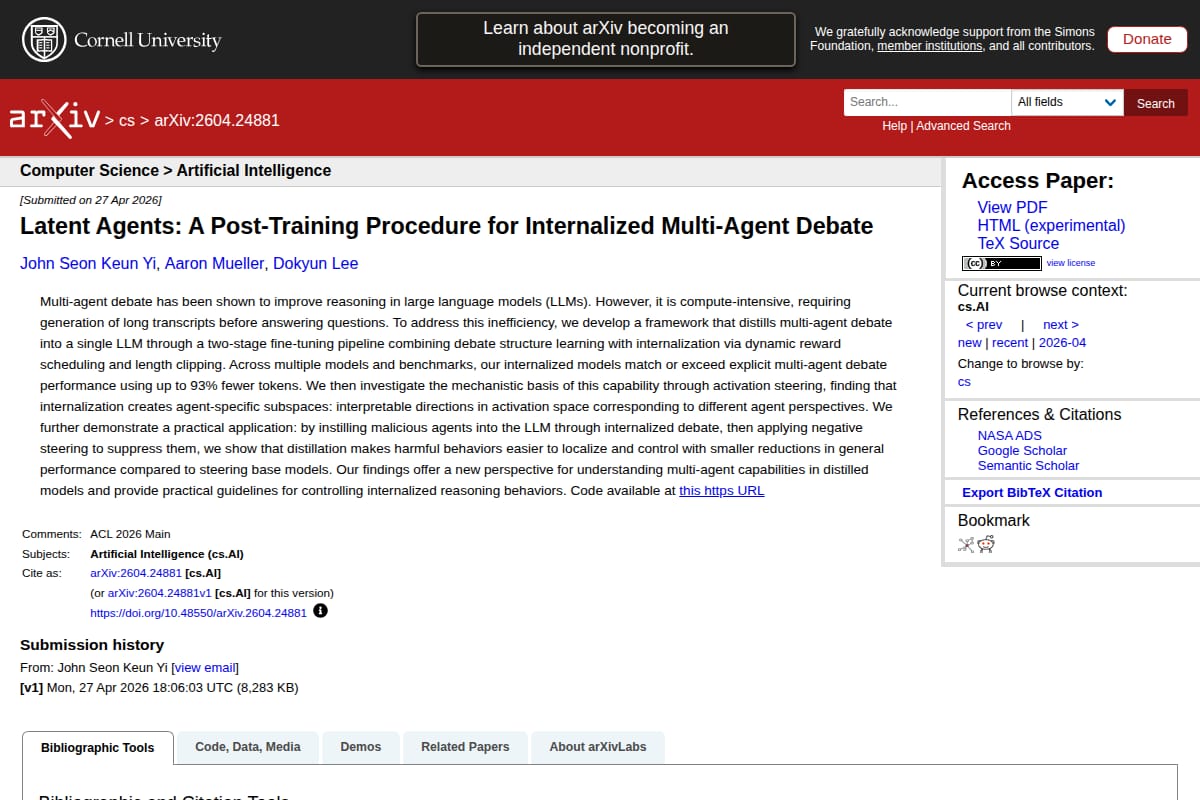Click the view email link
The height and width of the screenshot is (800, 1200).
pyautogui.click(x=205, y=667)
